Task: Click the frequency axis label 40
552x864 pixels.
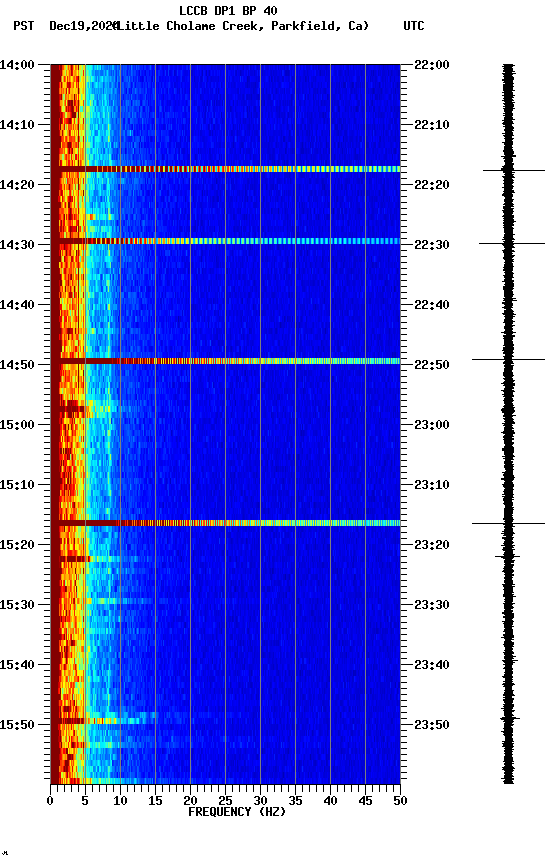Action: [330, 801]
